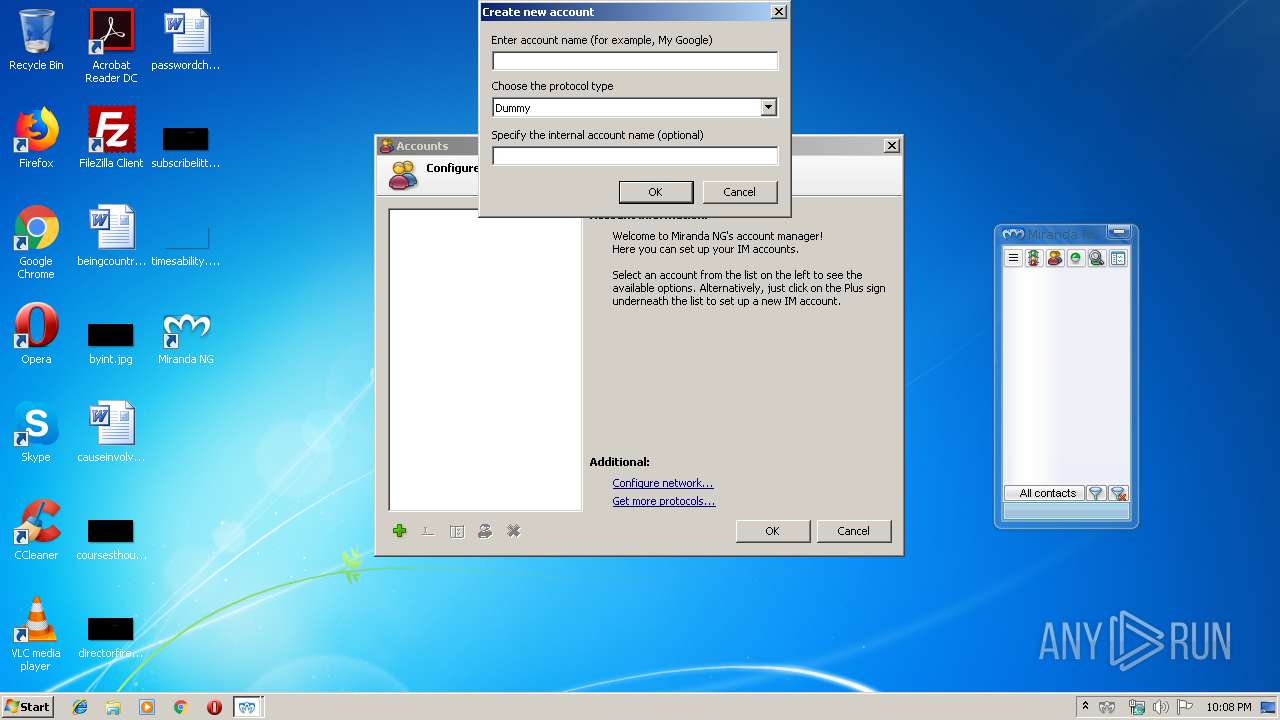Select the Skype desktop shortcut

point(36,432)
